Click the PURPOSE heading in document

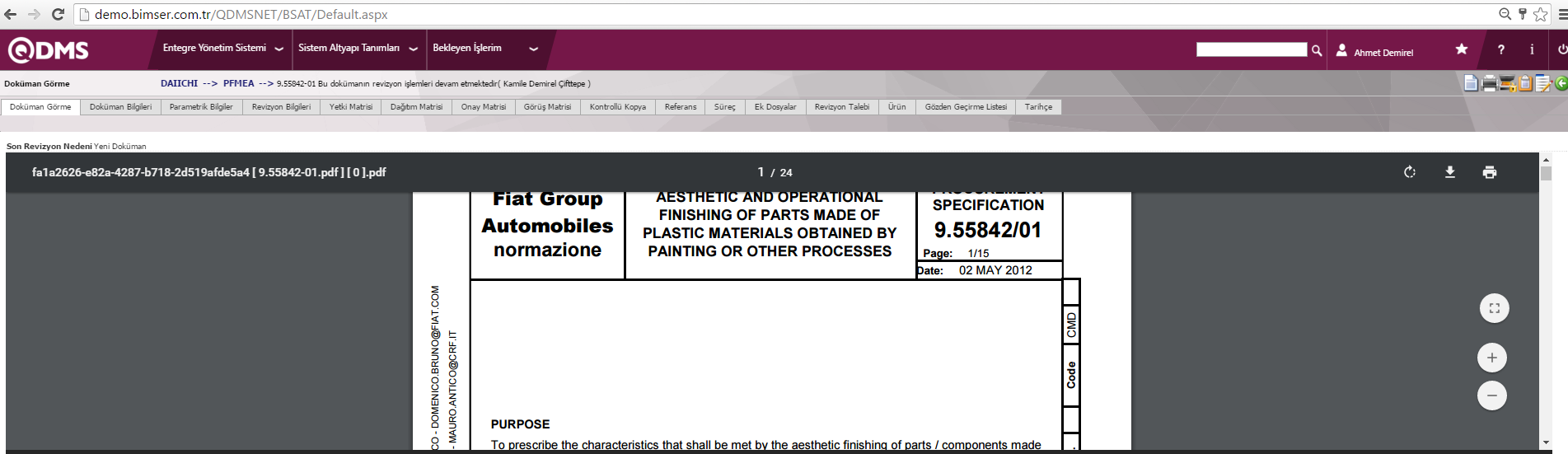click(520, 424)
